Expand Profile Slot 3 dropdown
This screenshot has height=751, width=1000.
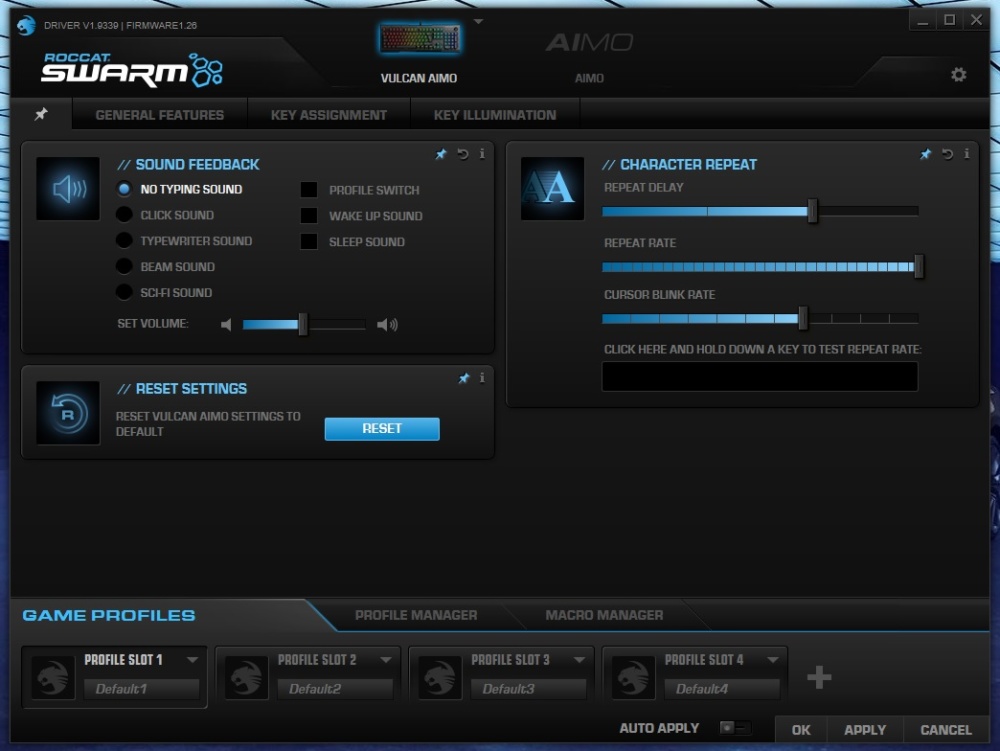(579, 660)
